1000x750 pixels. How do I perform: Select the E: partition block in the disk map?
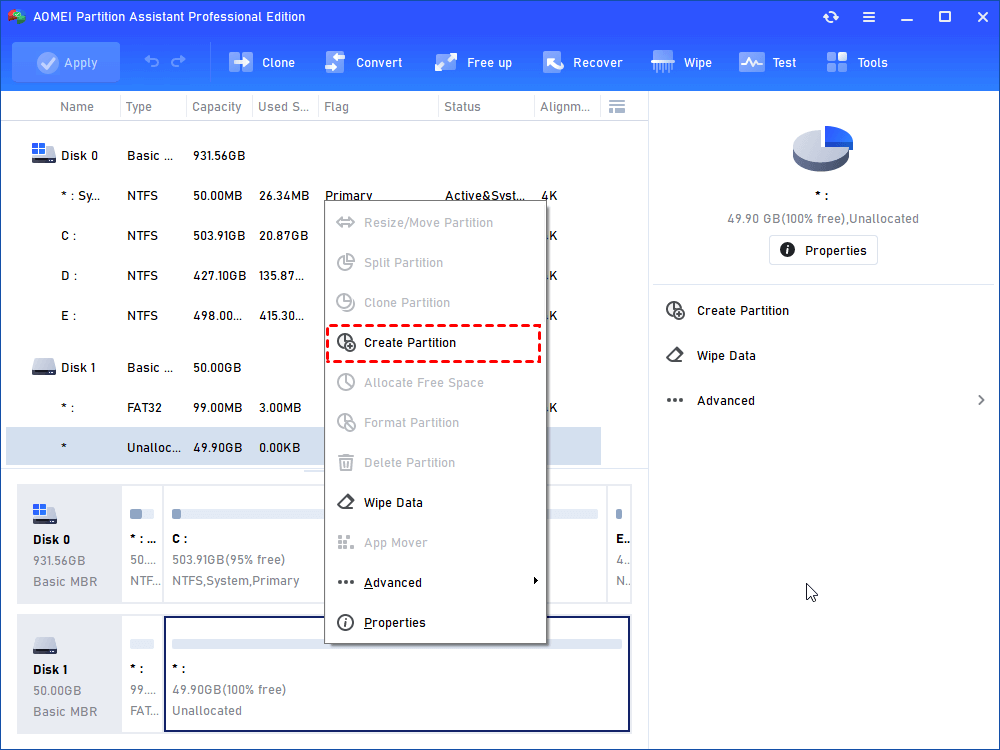[x=619, y=544]
